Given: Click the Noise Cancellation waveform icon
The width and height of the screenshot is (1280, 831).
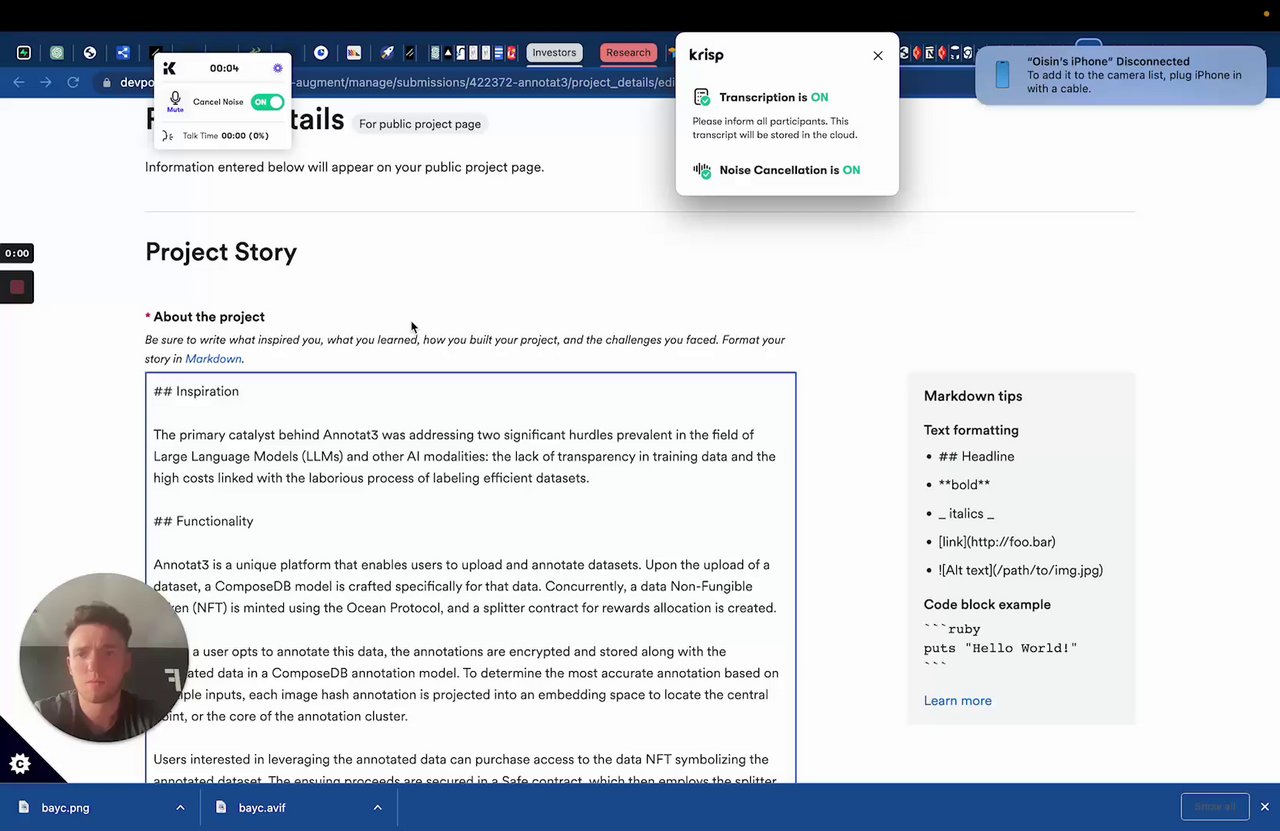Looking at the screenshot, I should (x=701, y=170).
